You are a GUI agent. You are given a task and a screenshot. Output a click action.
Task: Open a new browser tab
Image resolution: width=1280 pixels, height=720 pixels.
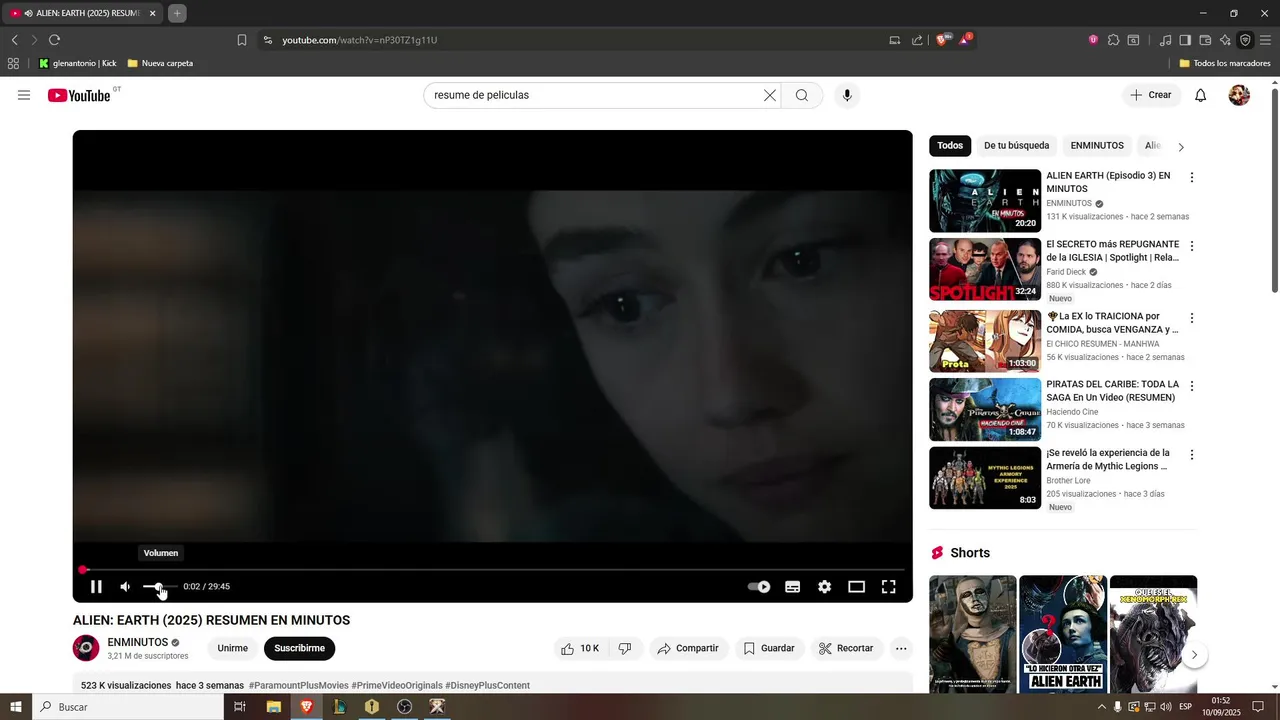(x=177, y=13)
